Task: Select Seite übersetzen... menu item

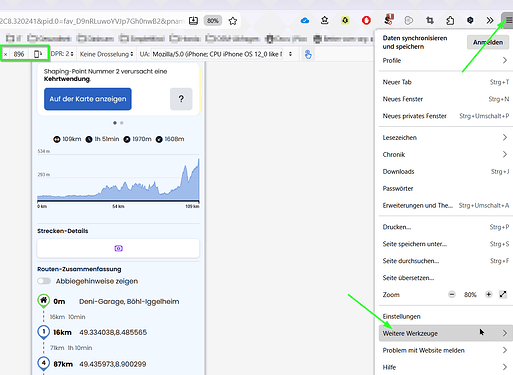Action: 446,278
